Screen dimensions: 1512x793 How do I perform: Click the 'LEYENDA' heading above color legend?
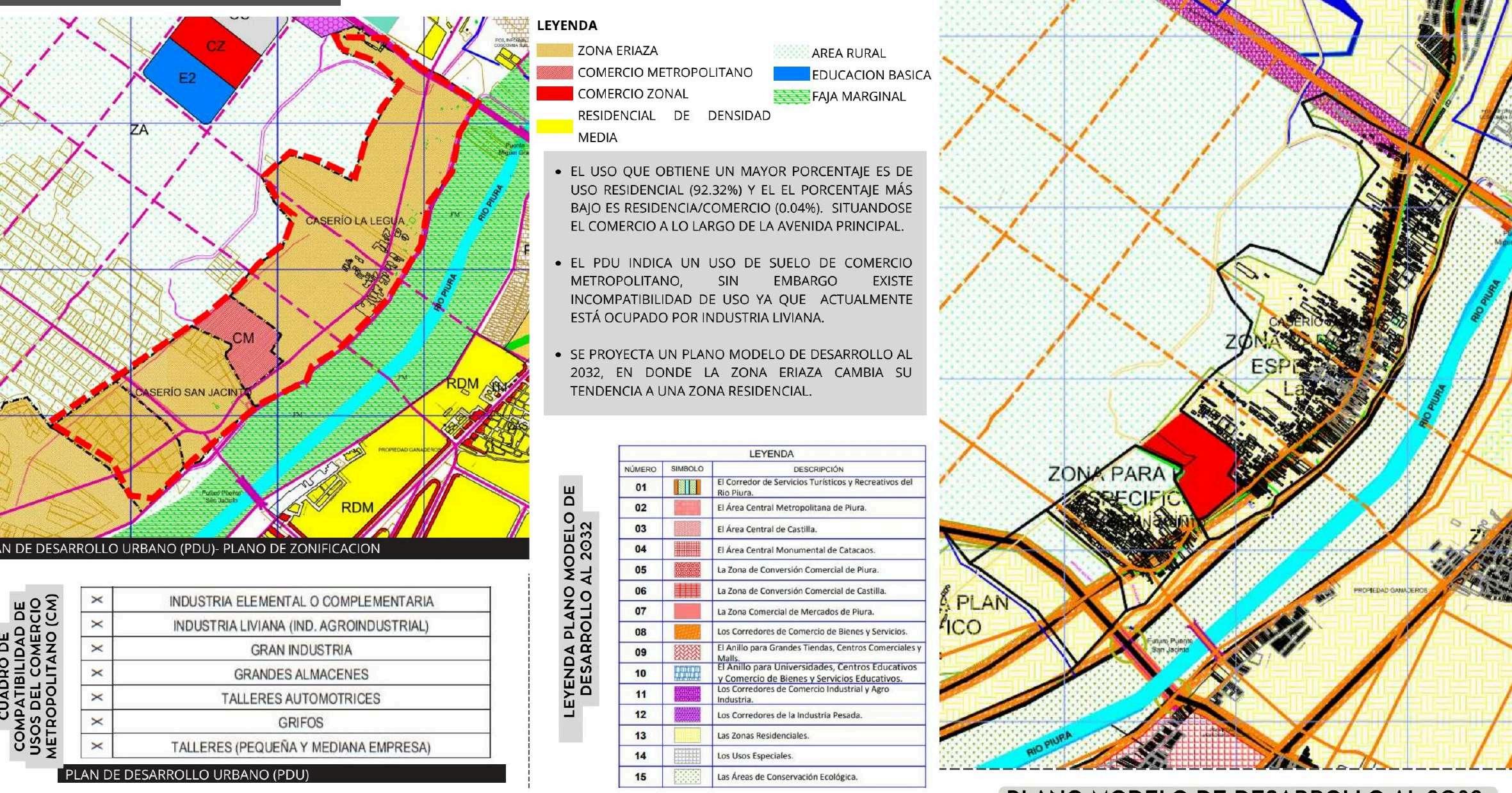click(x=567, y=26)
